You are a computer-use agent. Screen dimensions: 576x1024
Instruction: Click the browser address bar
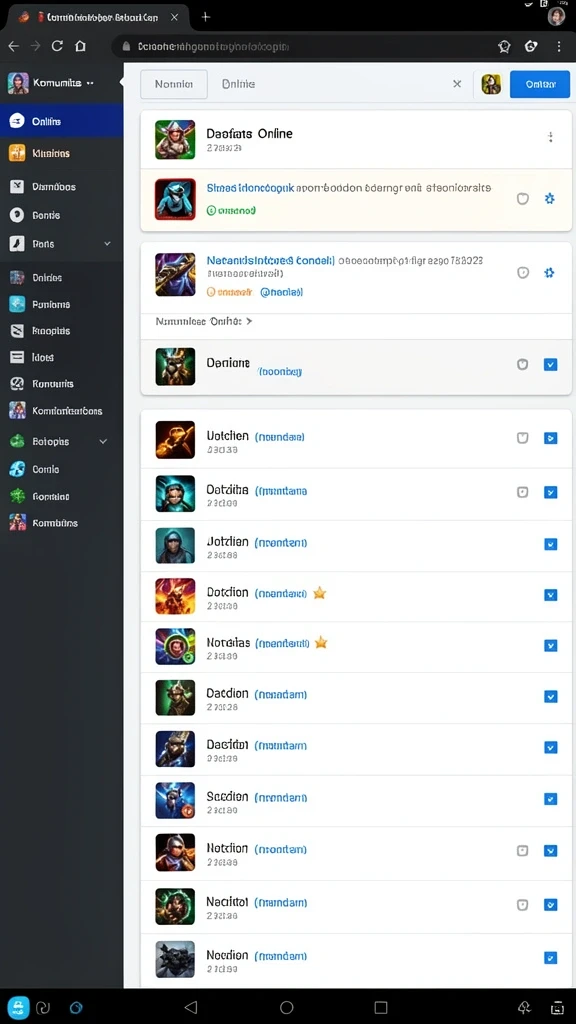(300, 46)
